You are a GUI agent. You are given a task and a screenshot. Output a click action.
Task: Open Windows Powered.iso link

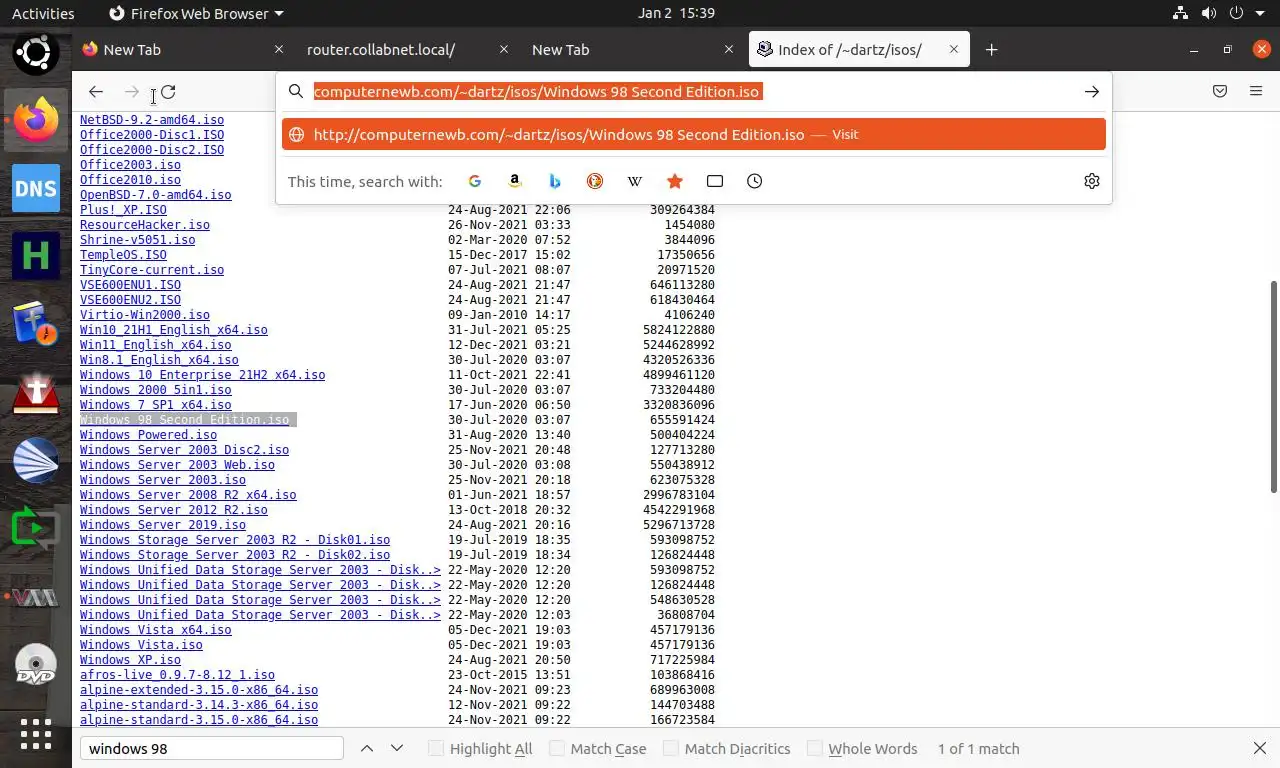[x=148, y=435]
